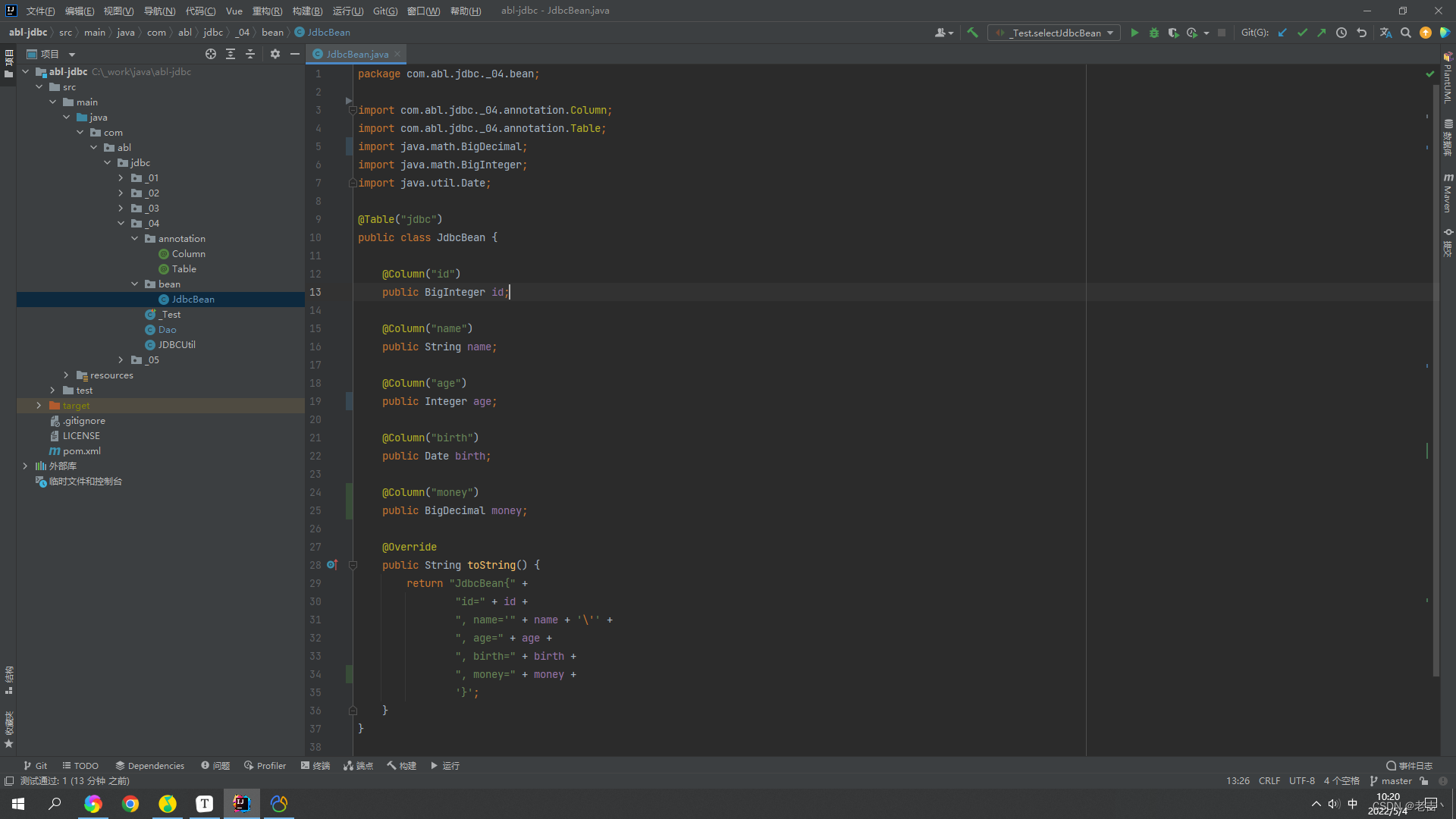
Task: Collapse the import block fold at line 3
Action: (352, 110)
